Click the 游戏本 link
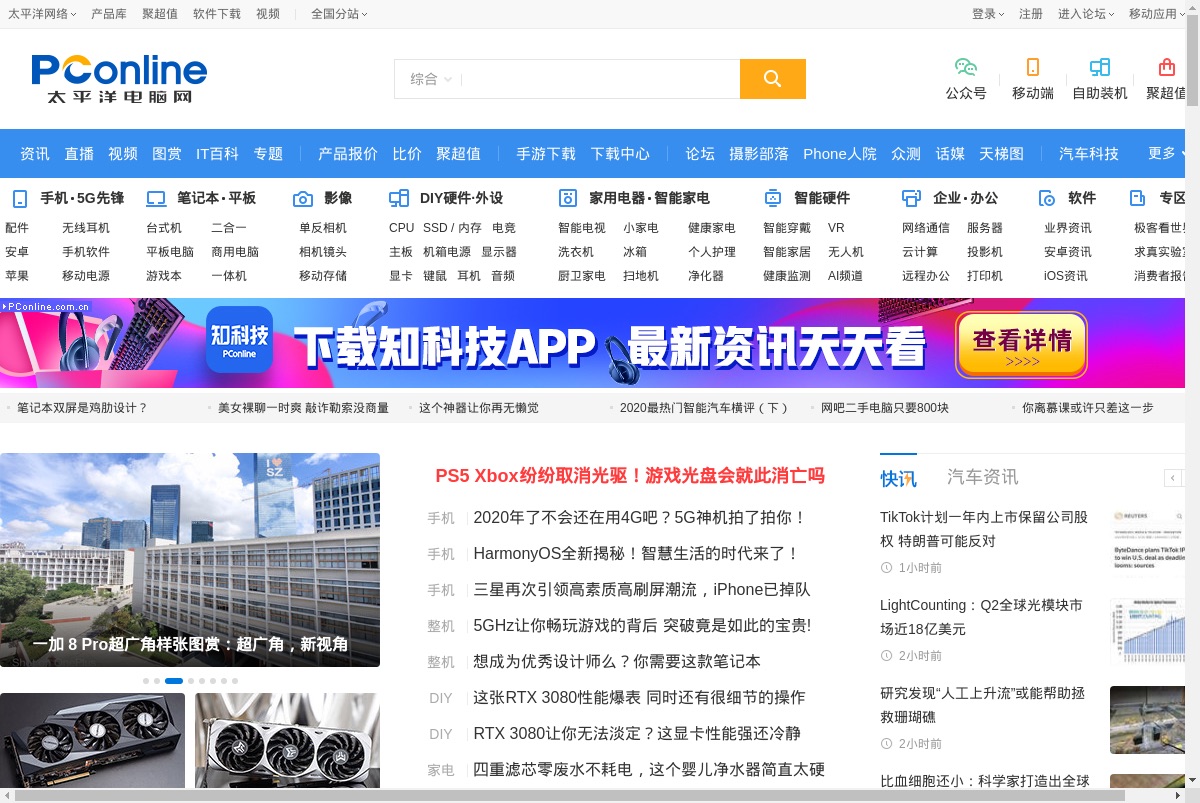 point(164,276)
